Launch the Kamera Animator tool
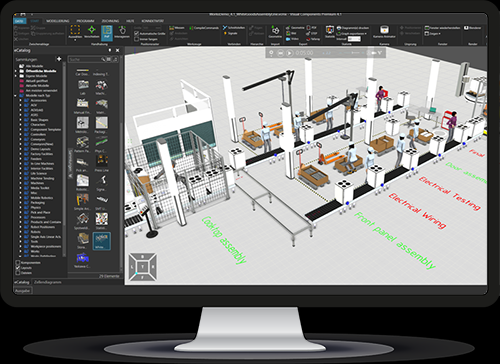Screen dimensions: 500x364 384,31
